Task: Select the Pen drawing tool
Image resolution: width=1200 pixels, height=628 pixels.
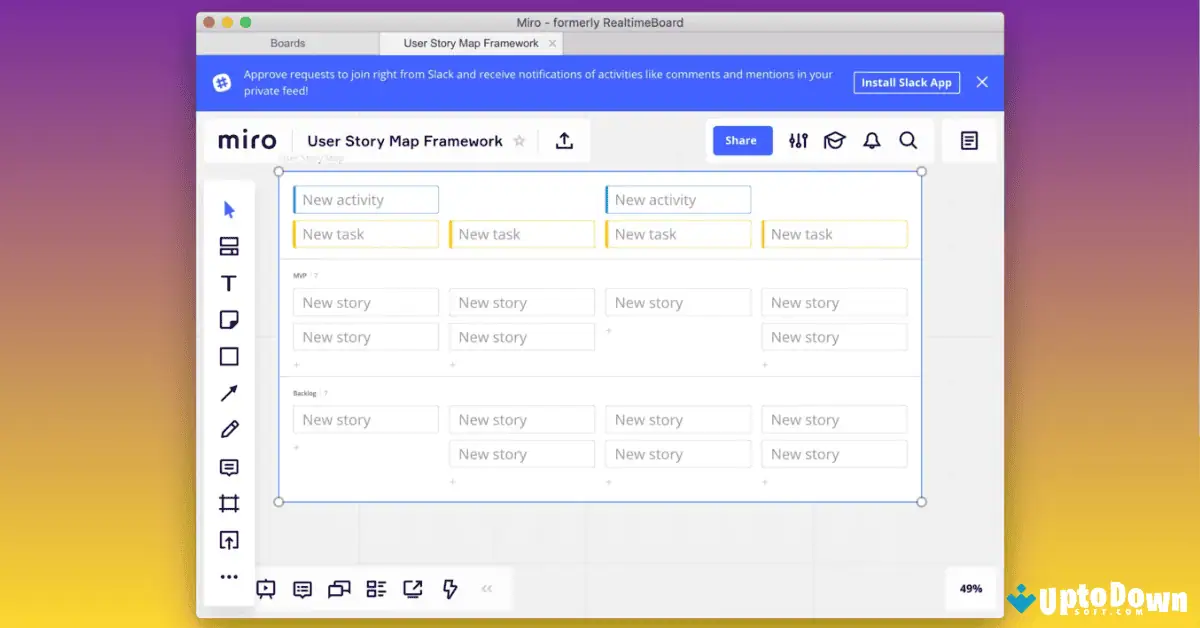Action: pyautogui.click(x=229, y=430)
